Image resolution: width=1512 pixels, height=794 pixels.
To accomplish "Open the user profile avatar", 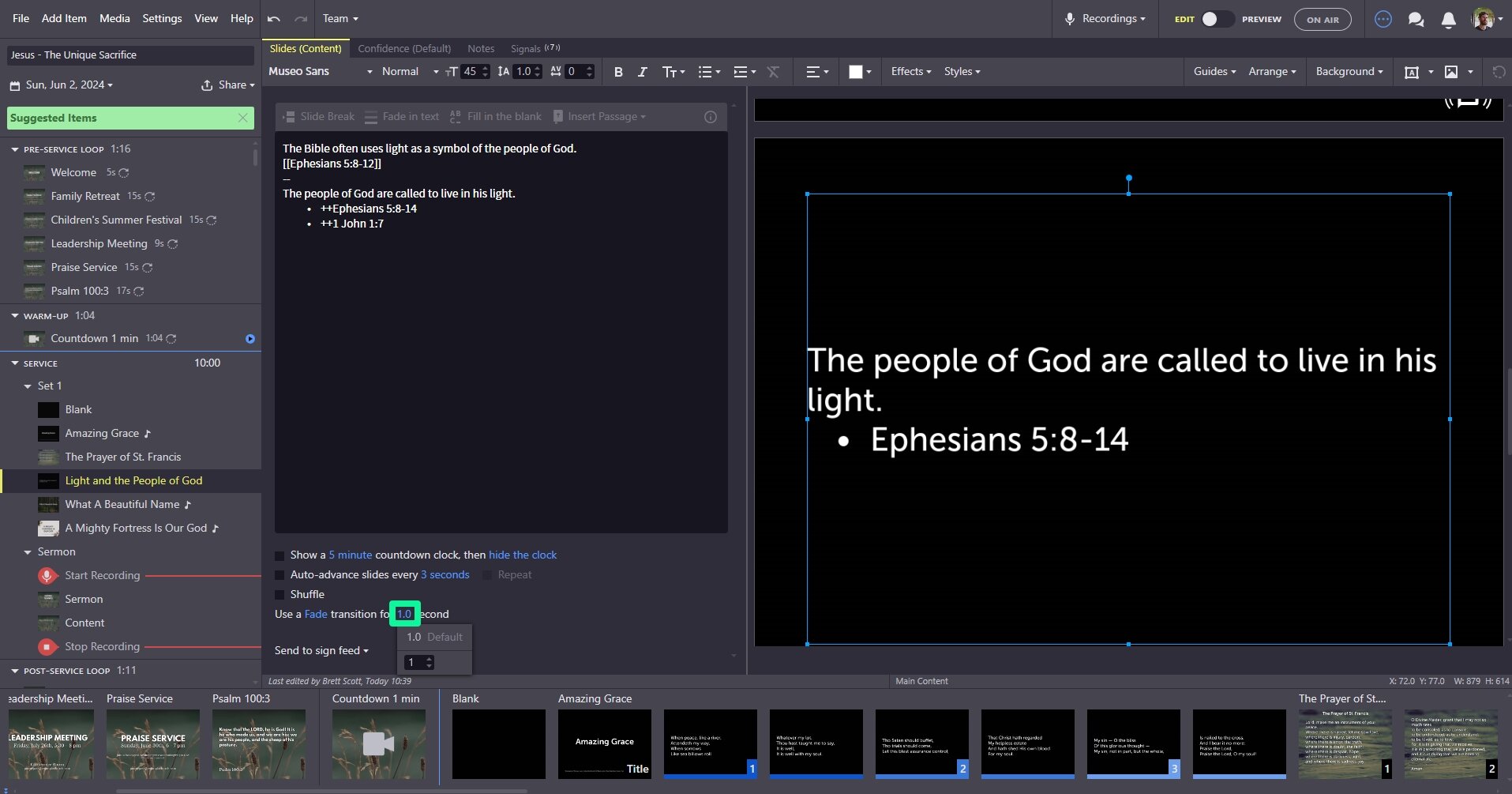I will click(x=1483, y=19).
